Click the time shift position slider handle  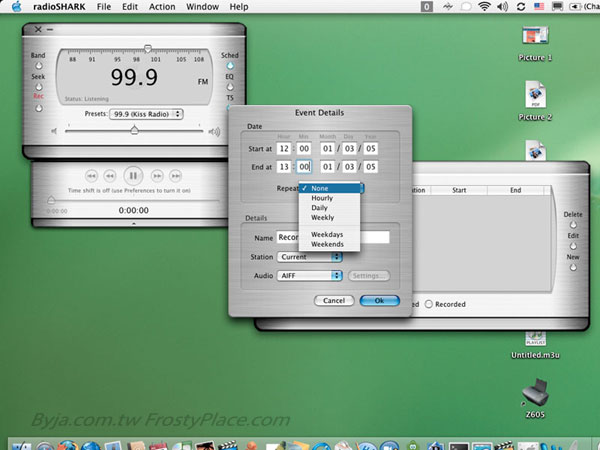51,200
